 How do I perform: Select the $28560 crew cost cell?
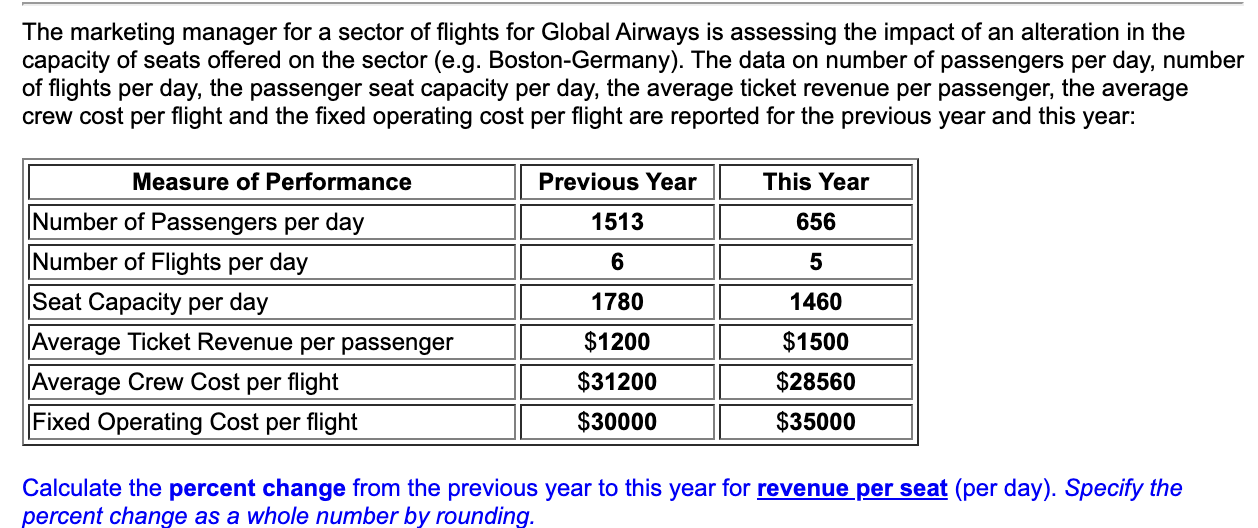816,382
